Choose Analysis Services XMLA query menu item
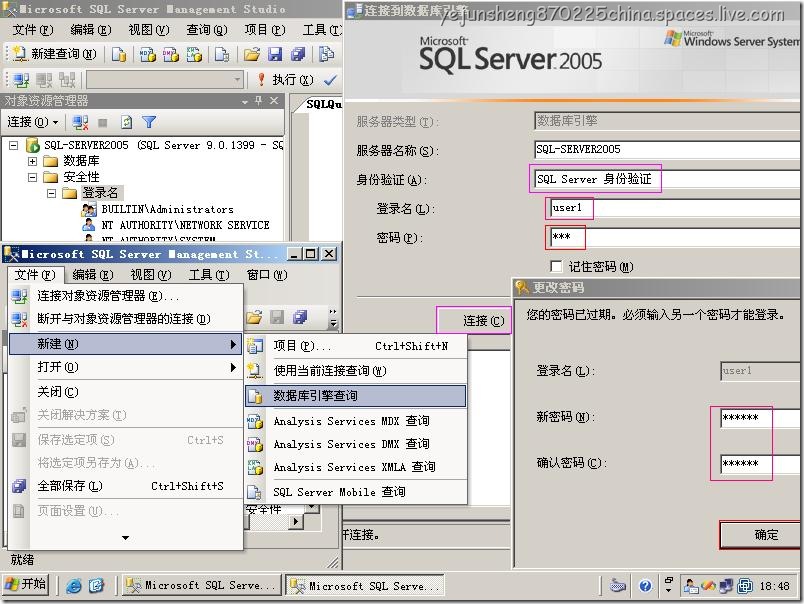The image size is (804, 604). click(356, 467)
